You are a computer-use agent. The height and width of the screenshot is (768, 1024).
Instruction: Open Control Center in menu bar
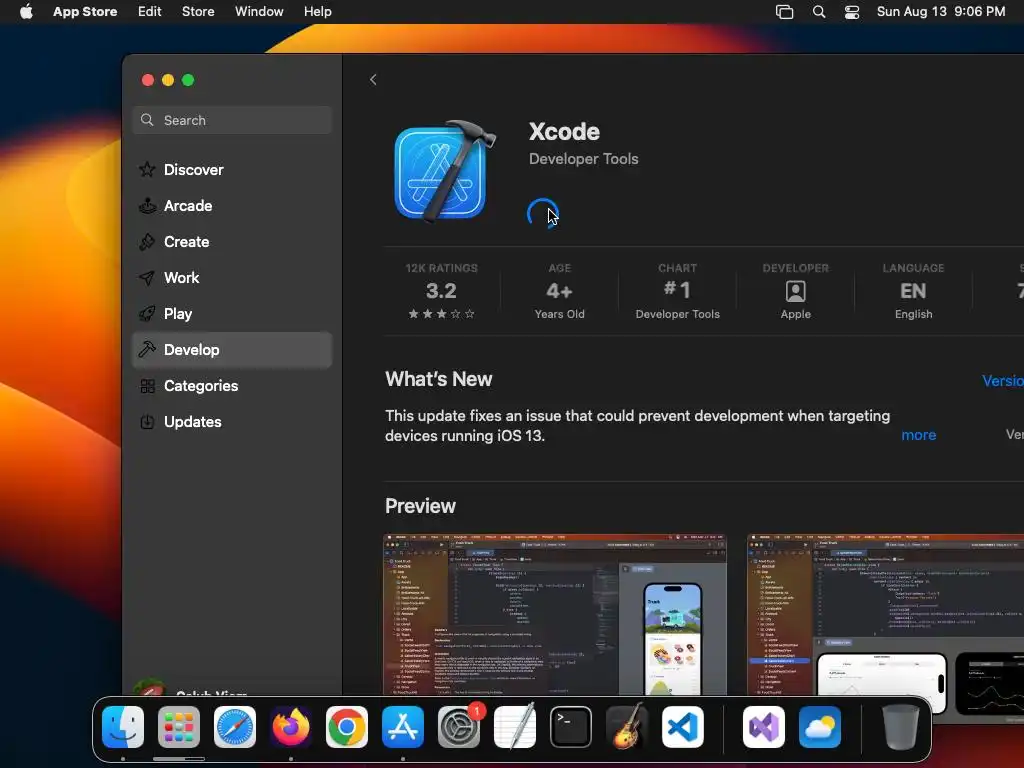852,12
